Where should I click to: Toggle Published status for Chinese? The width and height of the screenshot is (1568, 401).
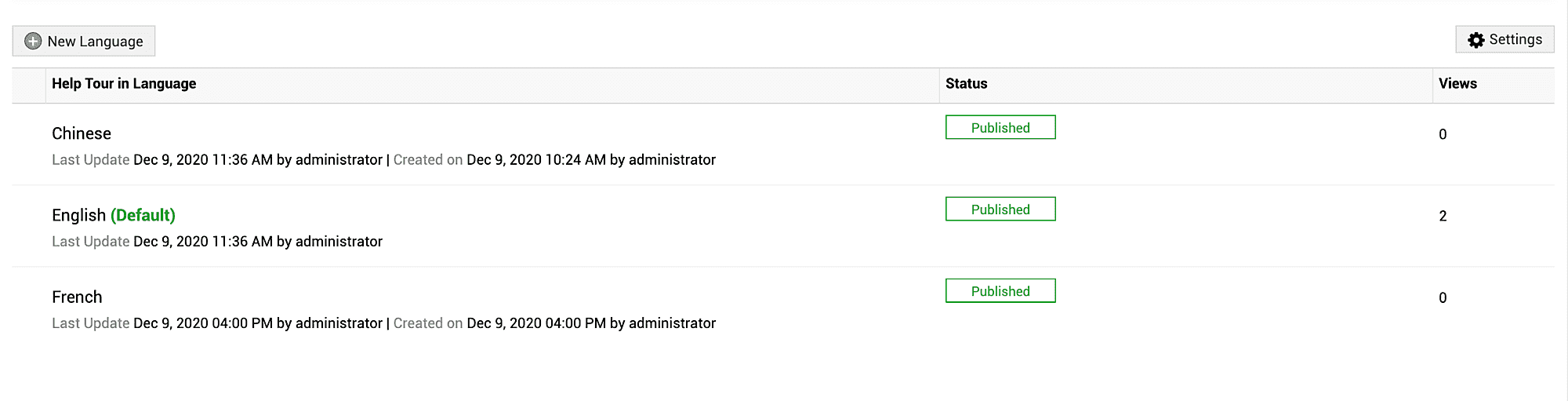coord(1000,128)
